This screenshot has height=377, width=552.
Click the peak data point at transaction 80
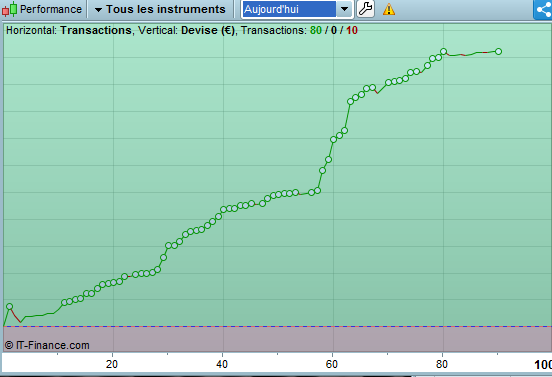pyautogui.click(x=444, y=51)
